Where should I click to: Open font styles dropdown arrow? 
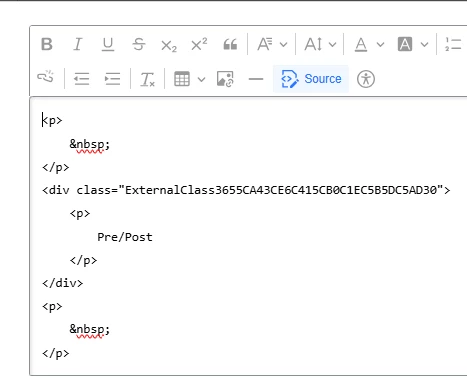[x=283, y=44]
